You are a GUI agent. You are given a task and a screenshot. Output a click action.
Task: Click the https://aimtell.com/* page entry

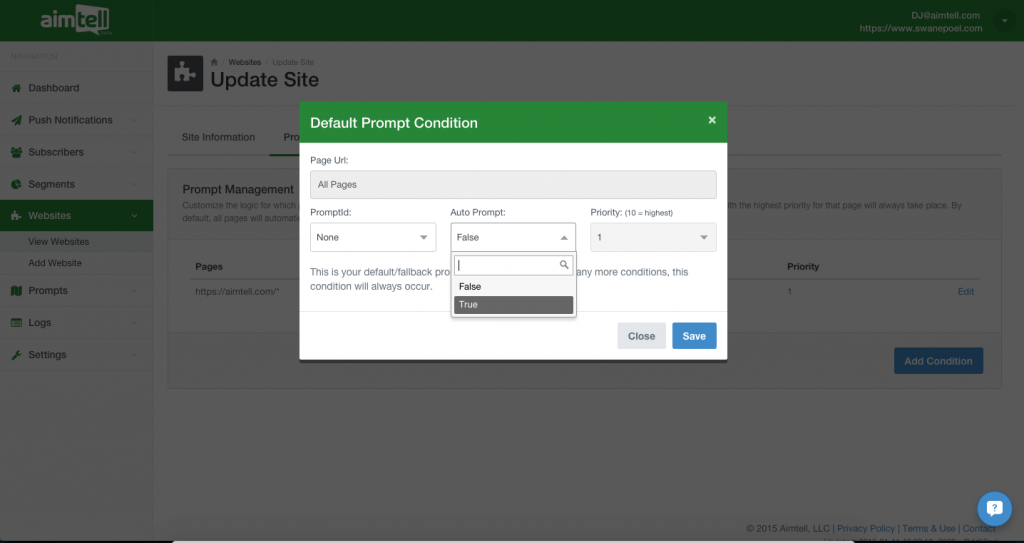[237, 291]
